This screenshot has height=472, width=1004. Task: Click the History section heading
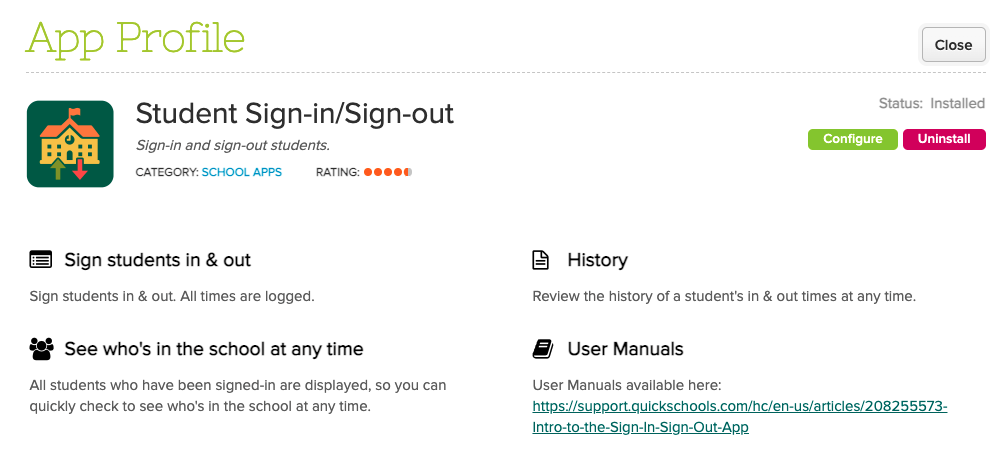tap(597, 260)
